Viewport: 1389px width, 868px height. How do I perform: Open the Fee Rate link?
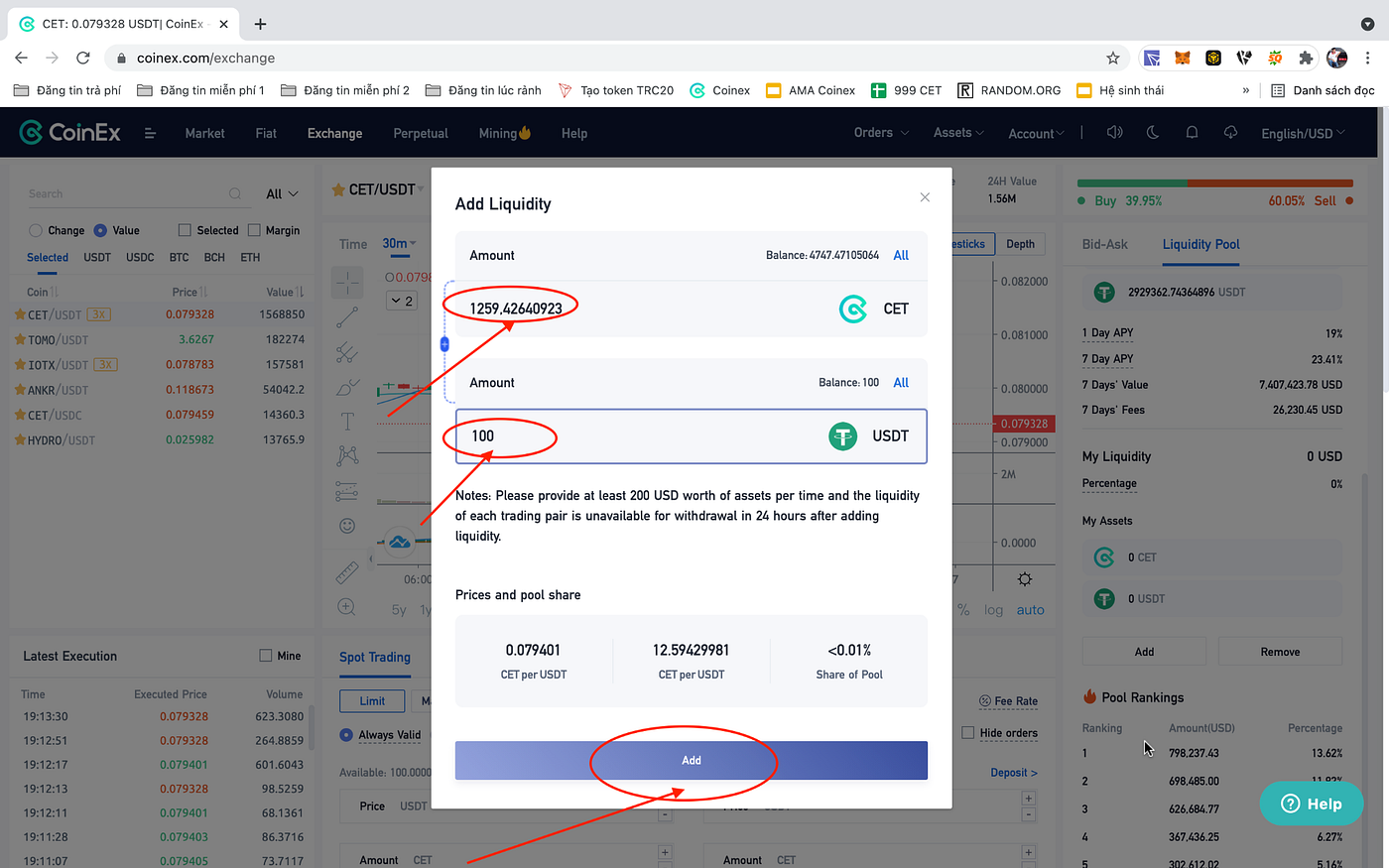(x=1008, y=700)
